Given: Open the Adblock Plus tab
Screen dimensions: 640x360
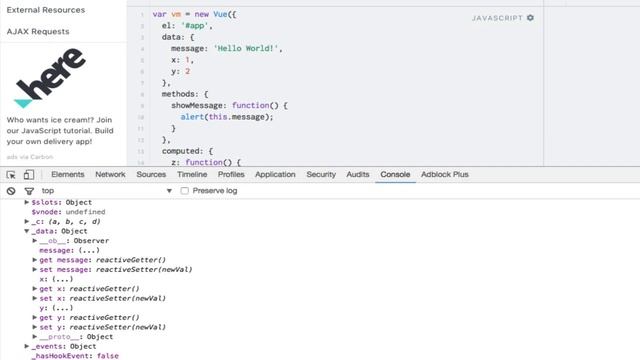Looking at the screenshot, I should coord(444,174).
